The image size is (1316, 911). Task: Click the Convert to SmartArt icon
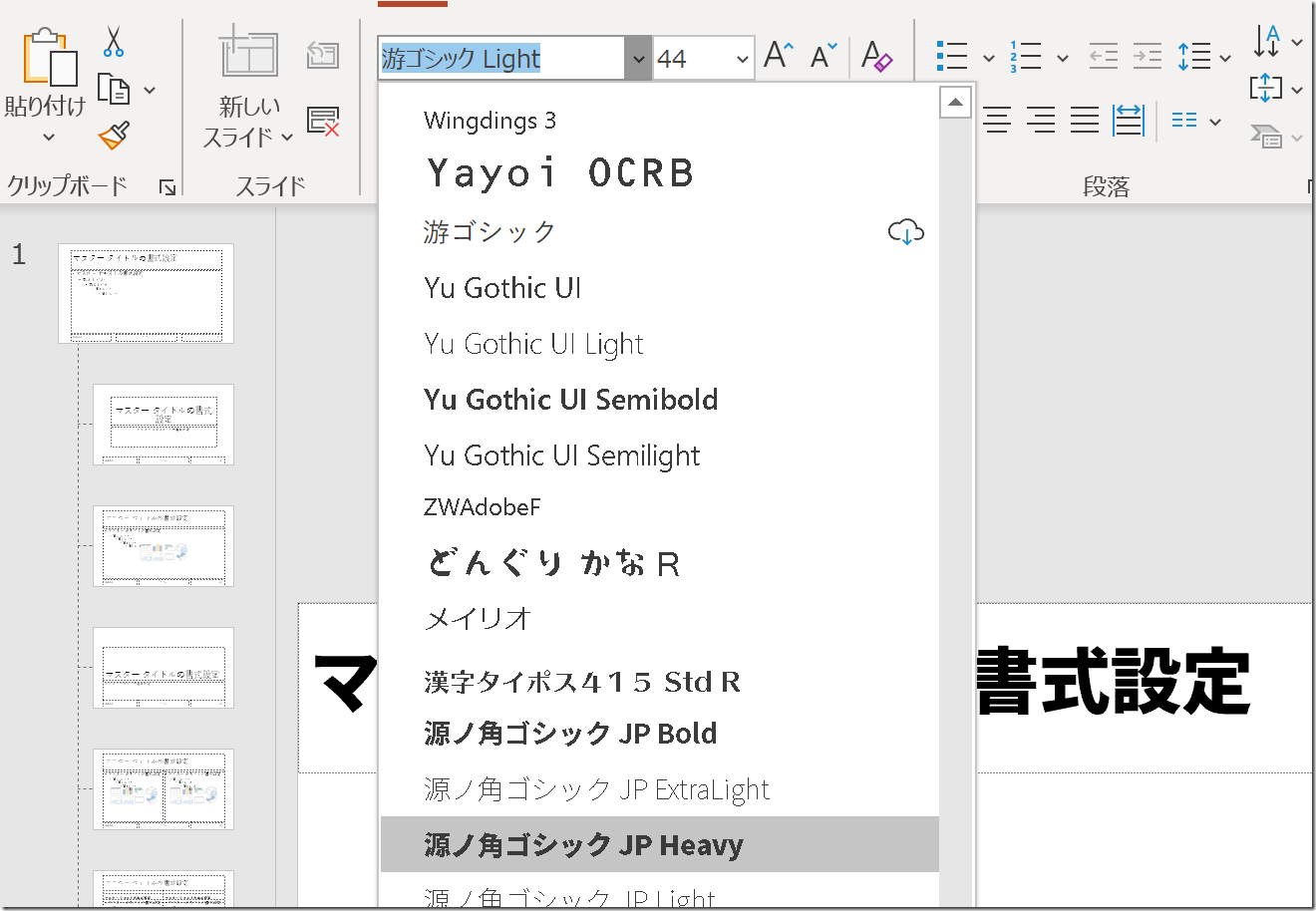1266,136
